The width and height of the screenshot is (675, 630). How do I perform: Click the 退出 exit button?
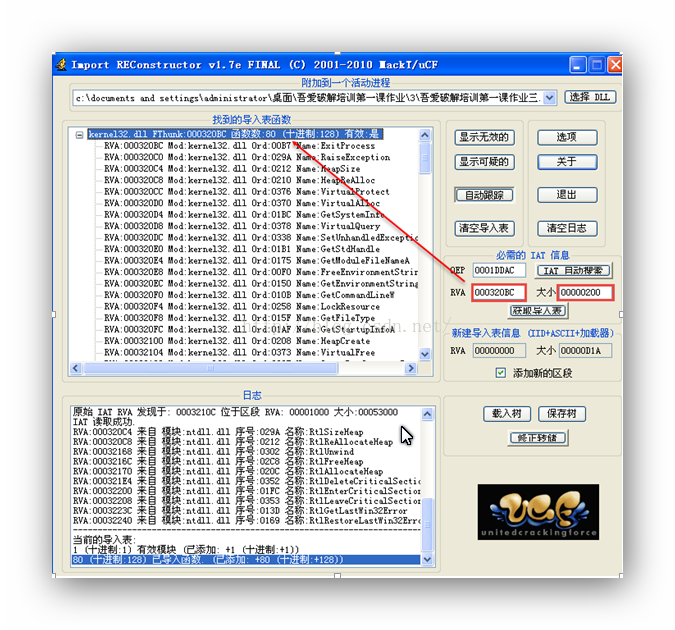click(567, 195)
